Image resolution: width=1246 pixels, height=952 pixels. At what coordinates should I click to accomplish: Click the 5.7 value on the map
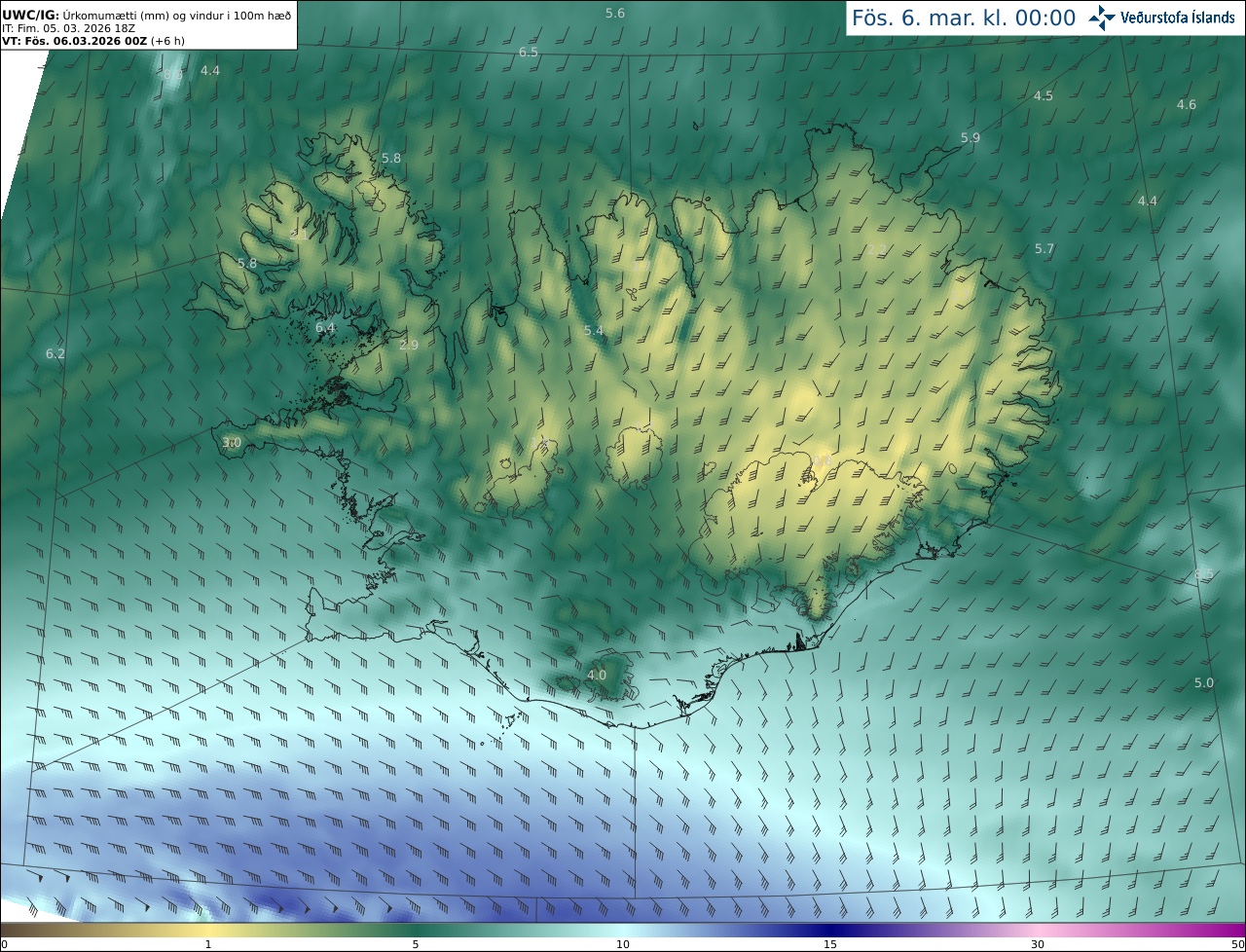1044,249
